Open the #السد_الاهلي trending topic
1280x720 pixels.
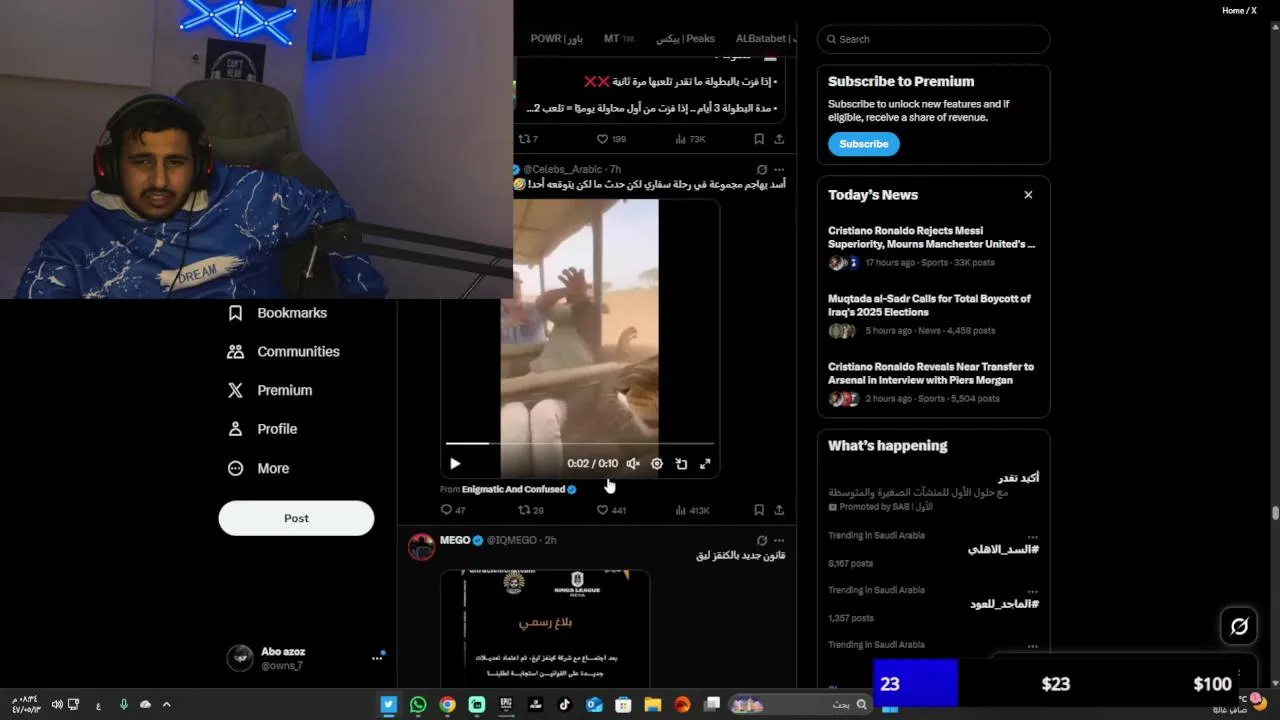click(1003, 550)
